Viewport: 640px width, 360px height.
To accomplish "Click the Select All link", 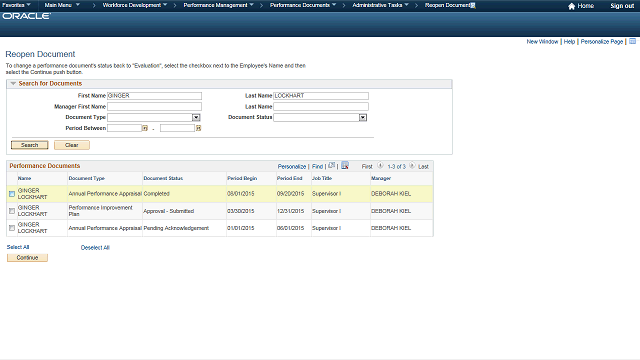I will [x=18, y=247].
